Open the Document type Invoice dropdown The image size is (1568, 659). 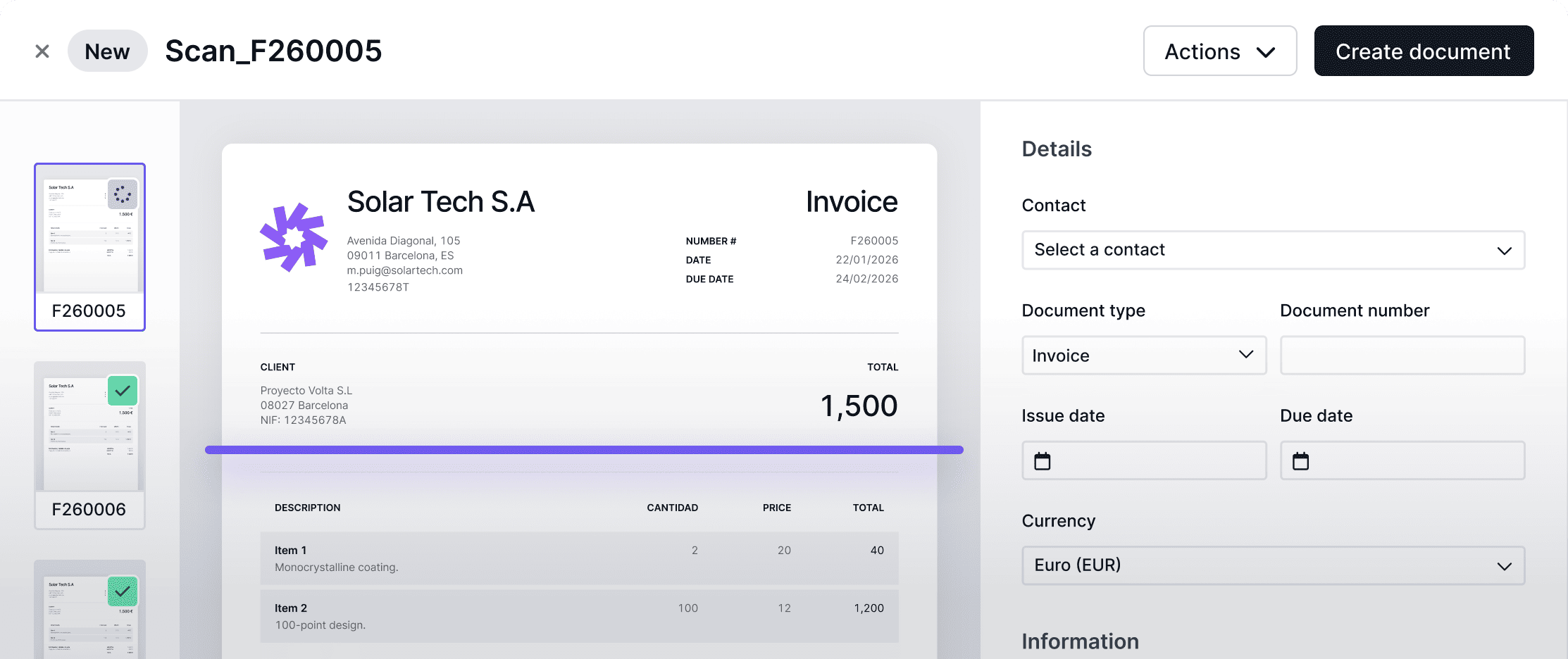click(1144, 356)
